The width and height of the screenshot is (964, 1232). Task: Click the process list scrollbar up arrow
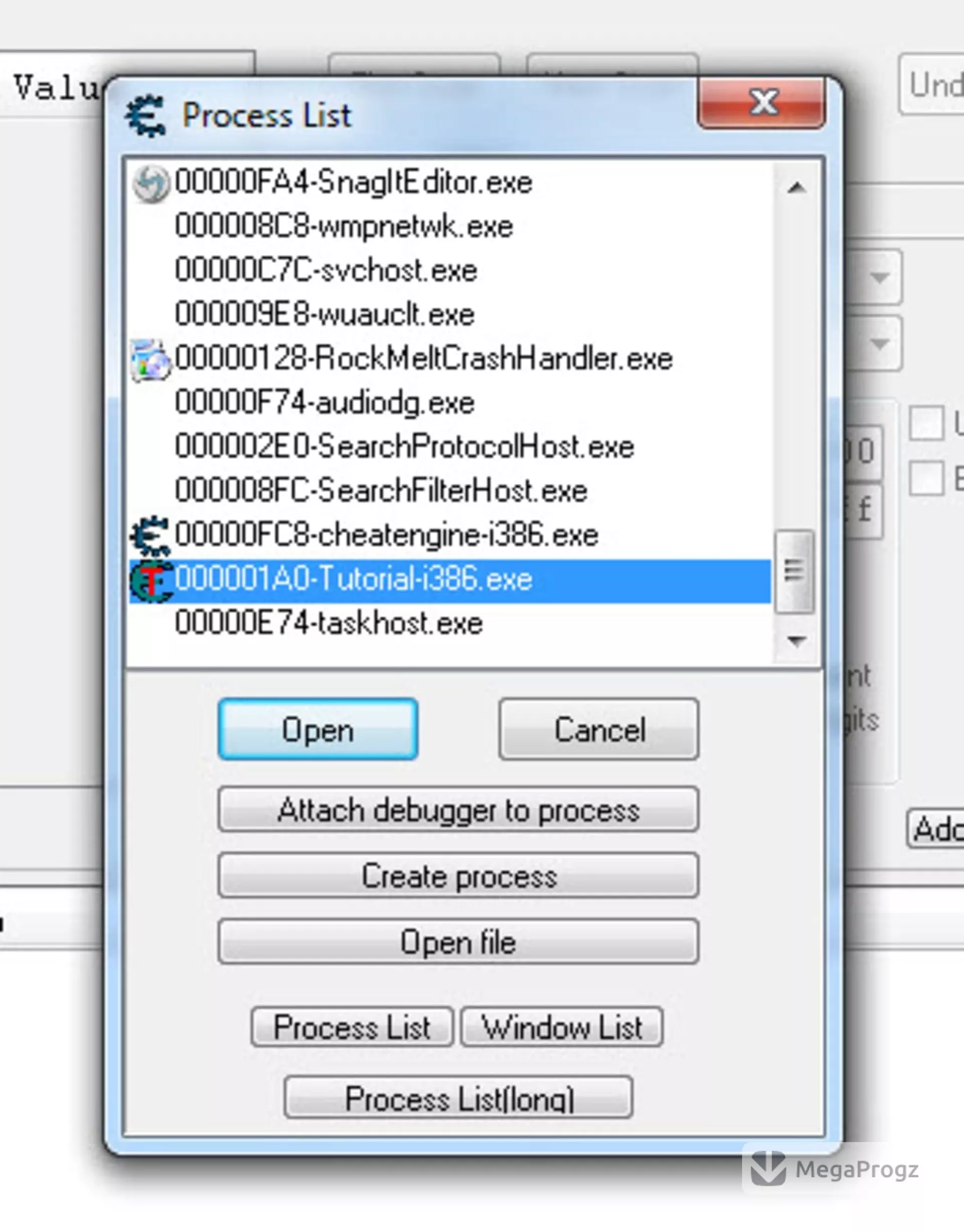(x=796, y=187)
